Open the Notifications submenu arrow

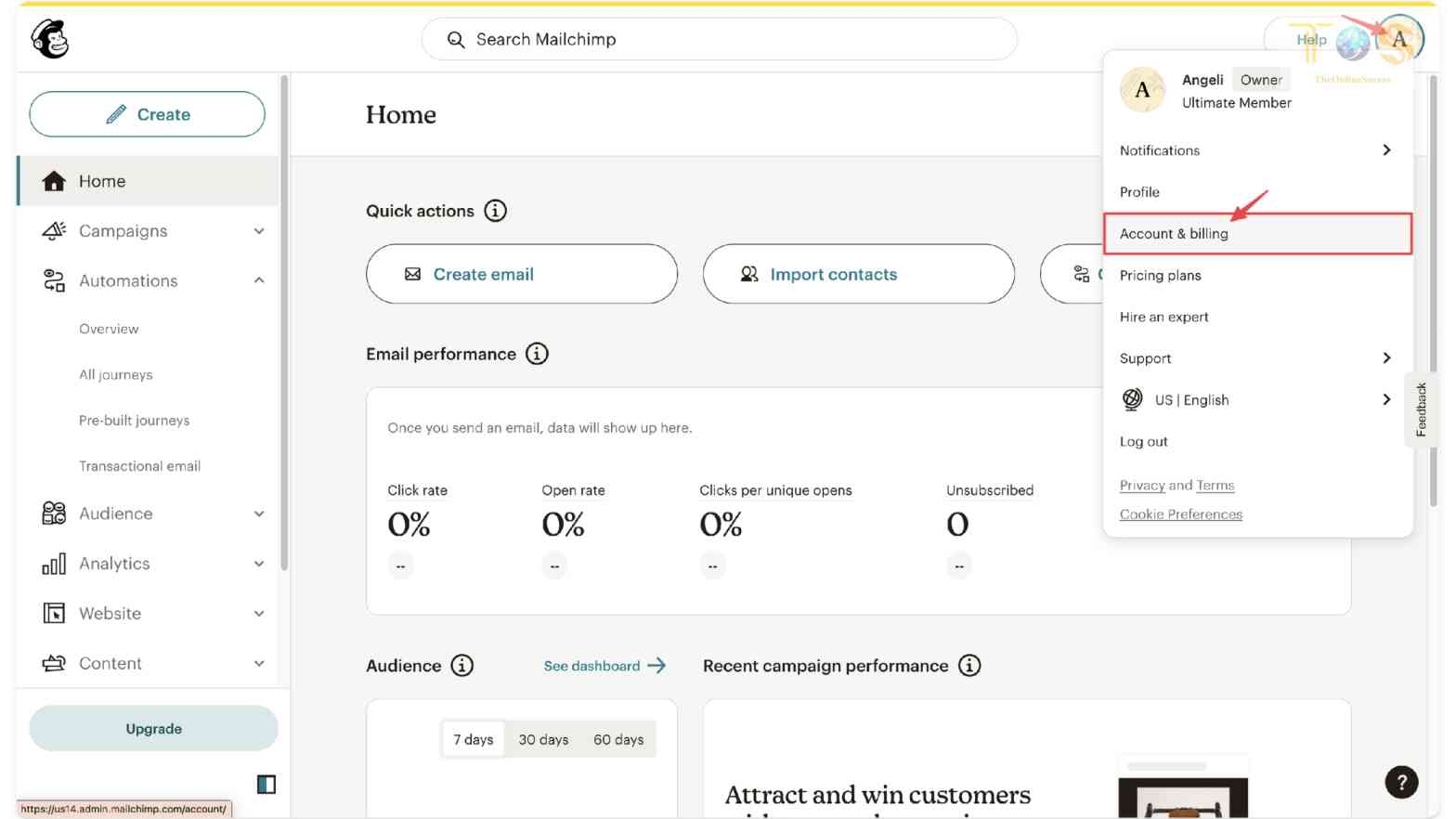(x=1386, y=149)
